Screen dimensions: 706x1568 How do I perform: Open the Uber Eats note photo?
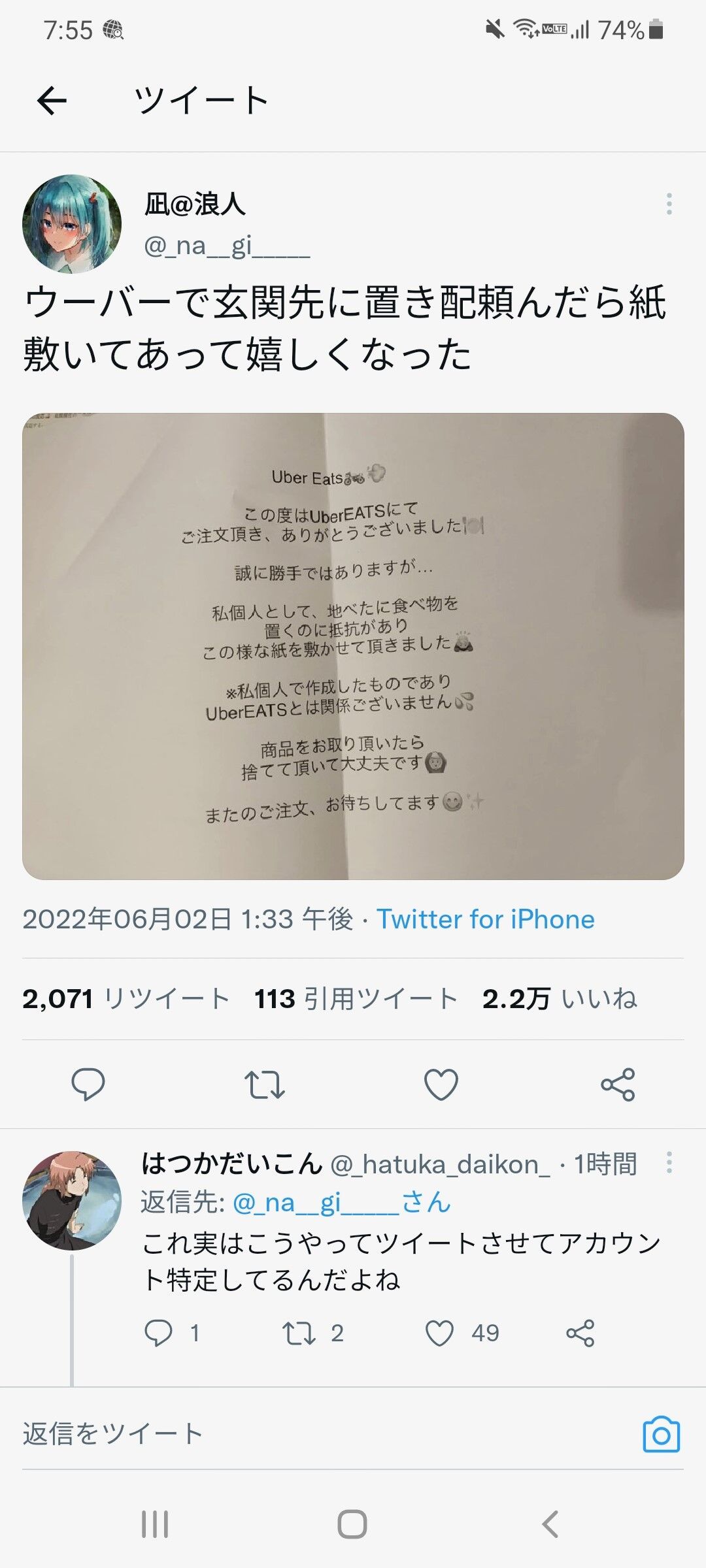[x=353, y=646]
